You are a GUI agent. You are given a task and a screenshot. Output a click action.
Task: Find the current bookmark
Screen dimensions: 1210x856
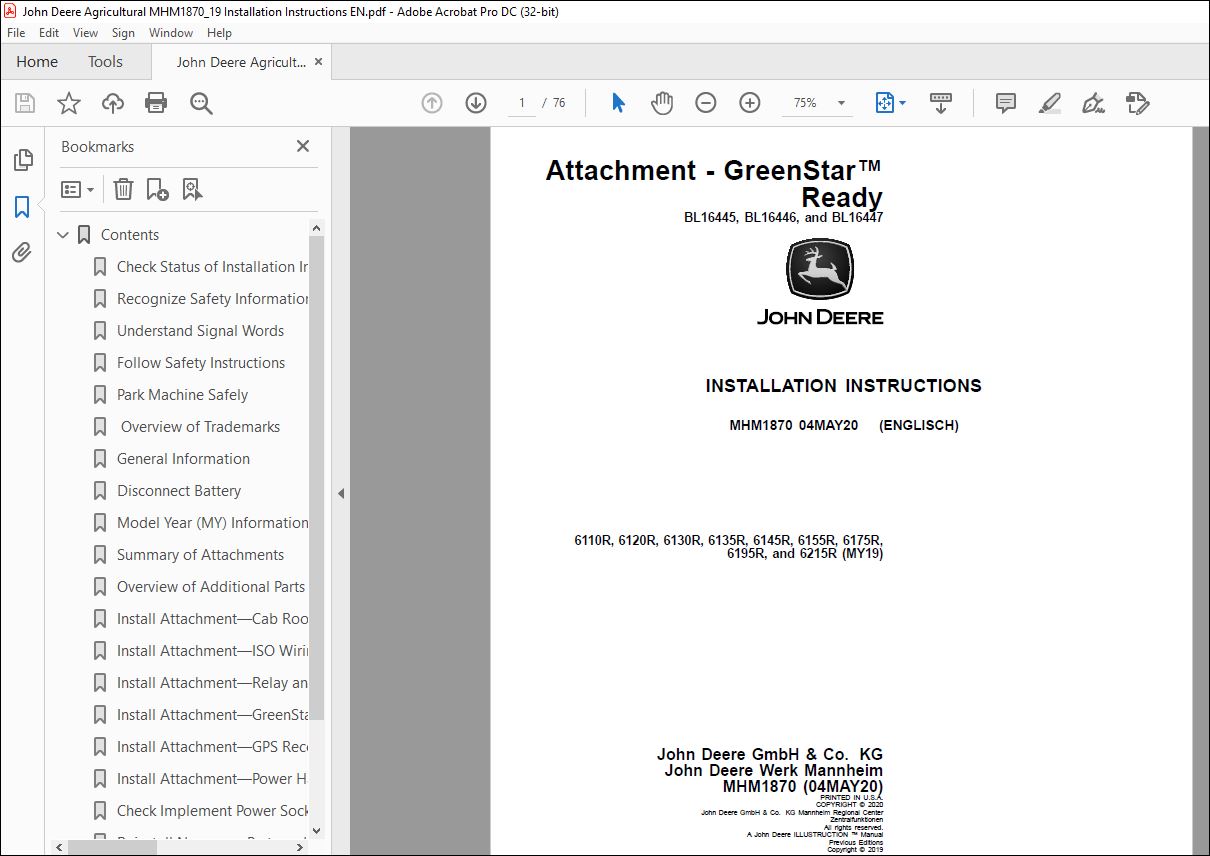(x=192, y=189)
